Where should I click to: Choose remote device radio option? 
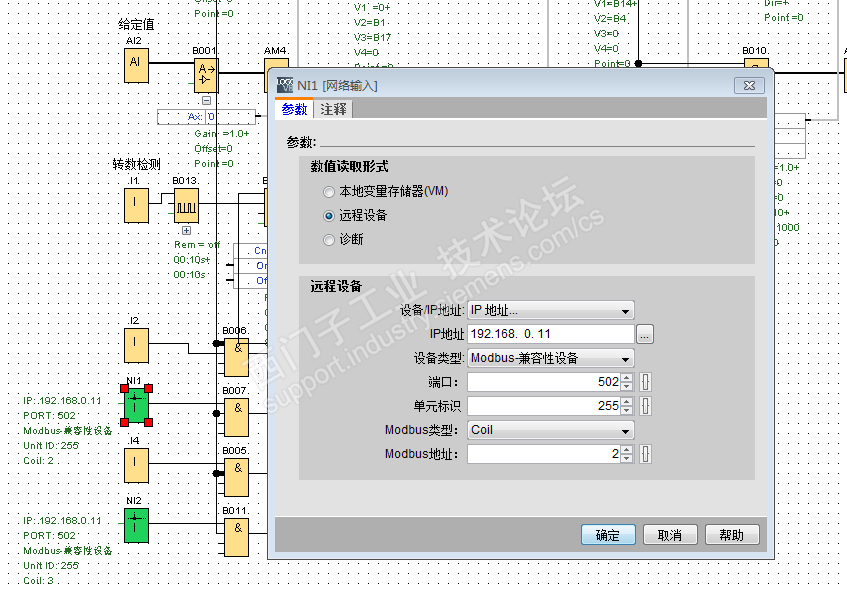point(329,216)
